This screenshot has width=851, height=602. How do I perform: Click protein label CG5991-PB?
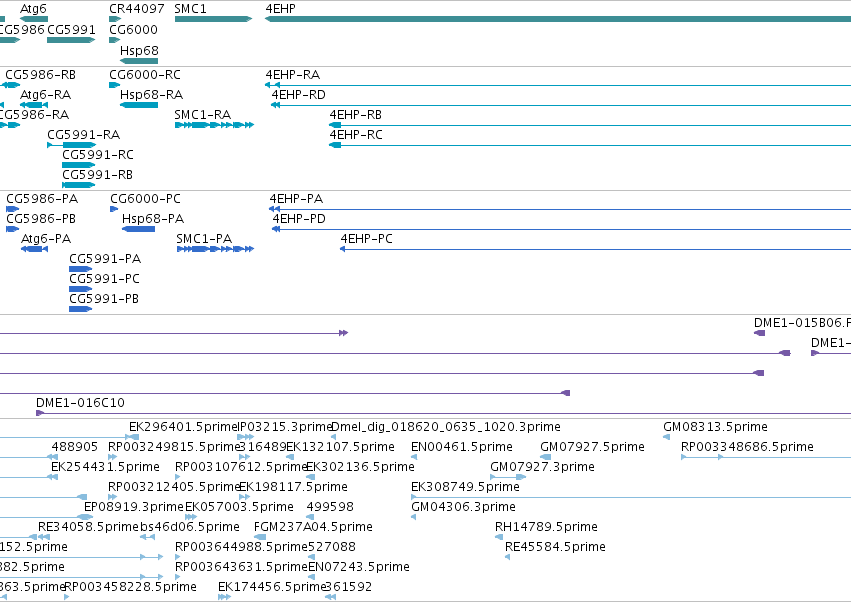(x=104, y=299)
